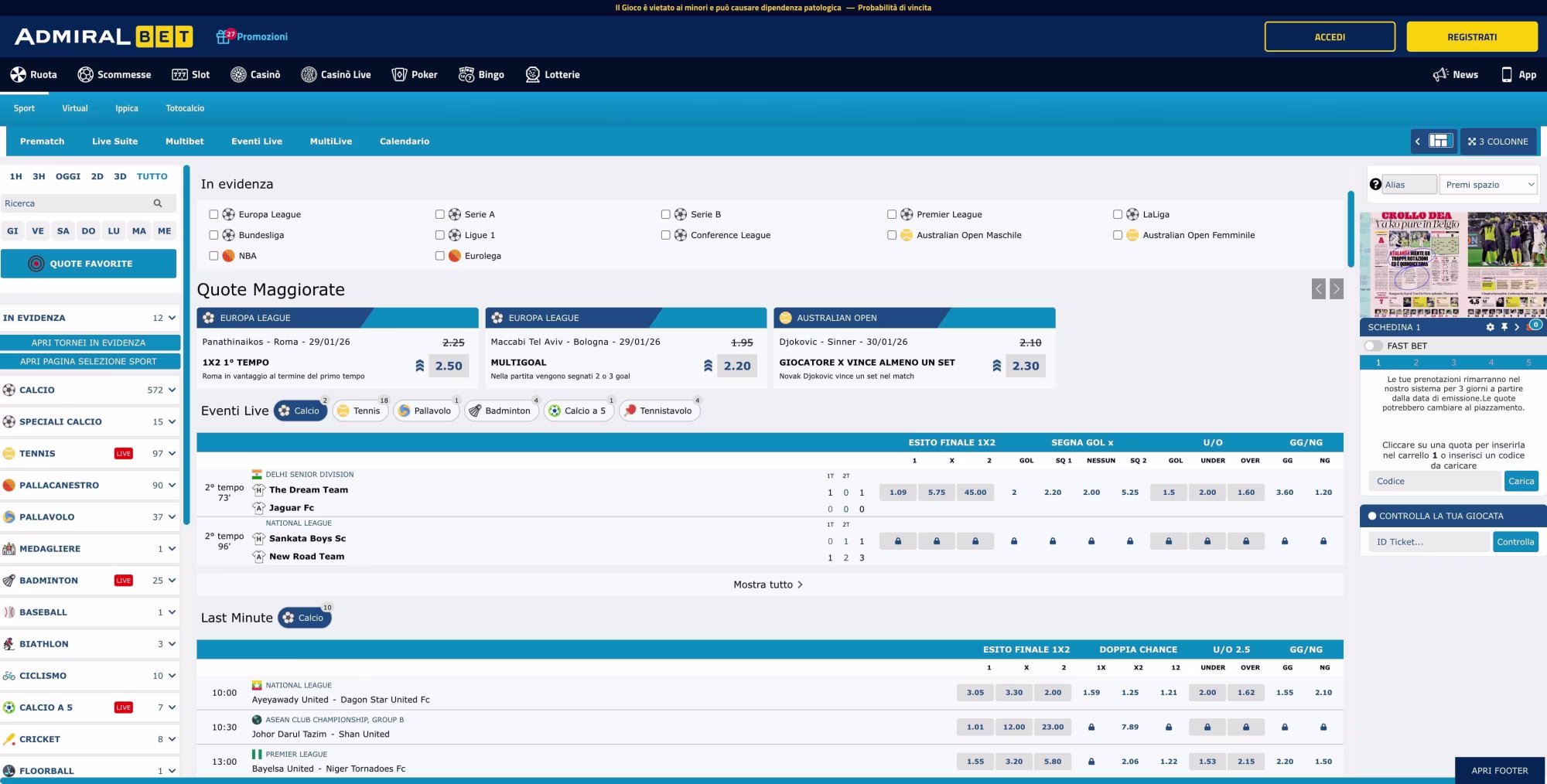Click APRI TORNEI IN EVIDENZA button

tap(89, 343)
